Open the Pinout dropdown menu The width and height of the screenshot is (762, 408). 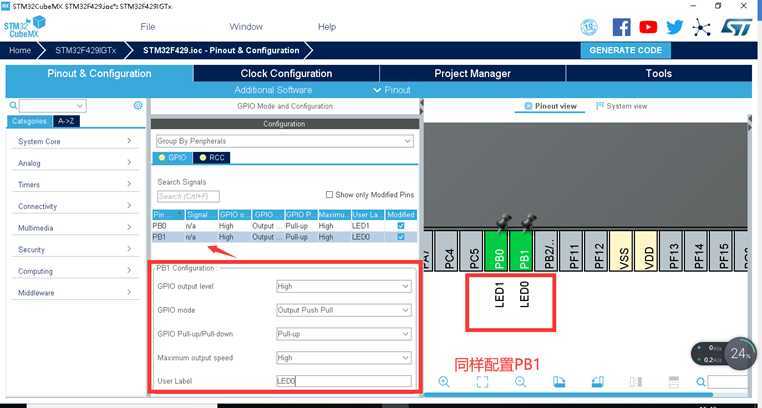392,90
